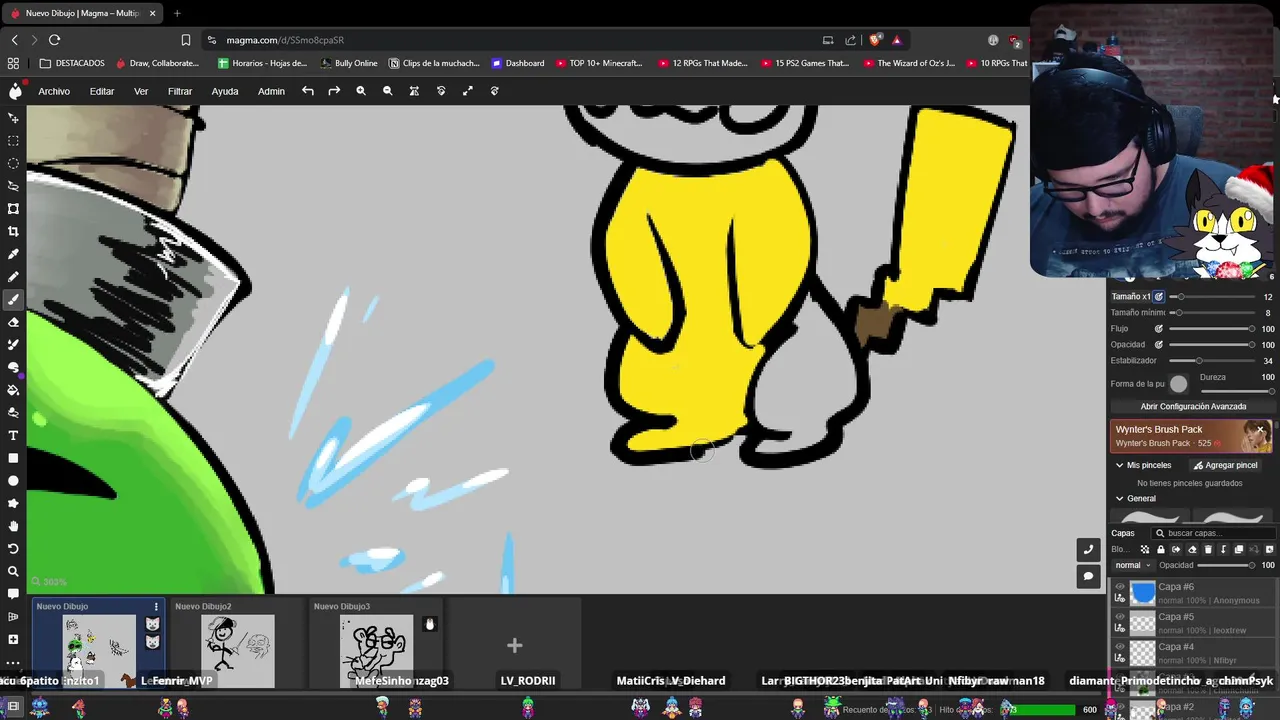The image size is (1280, 720).
Task: Select the hand pan tool
Action: pyautogui.click(x=13, y=526)
